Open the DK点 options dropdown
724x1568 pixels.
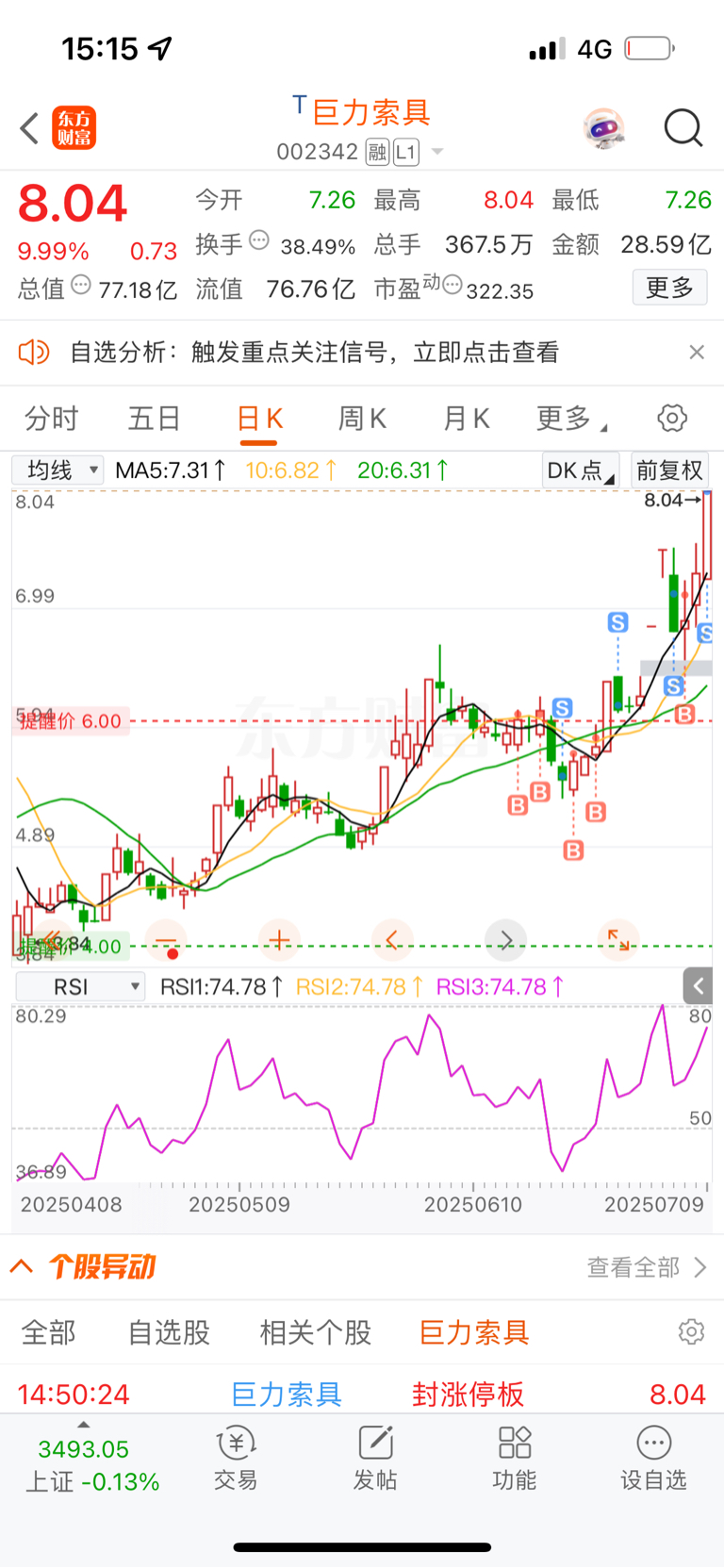581,470
